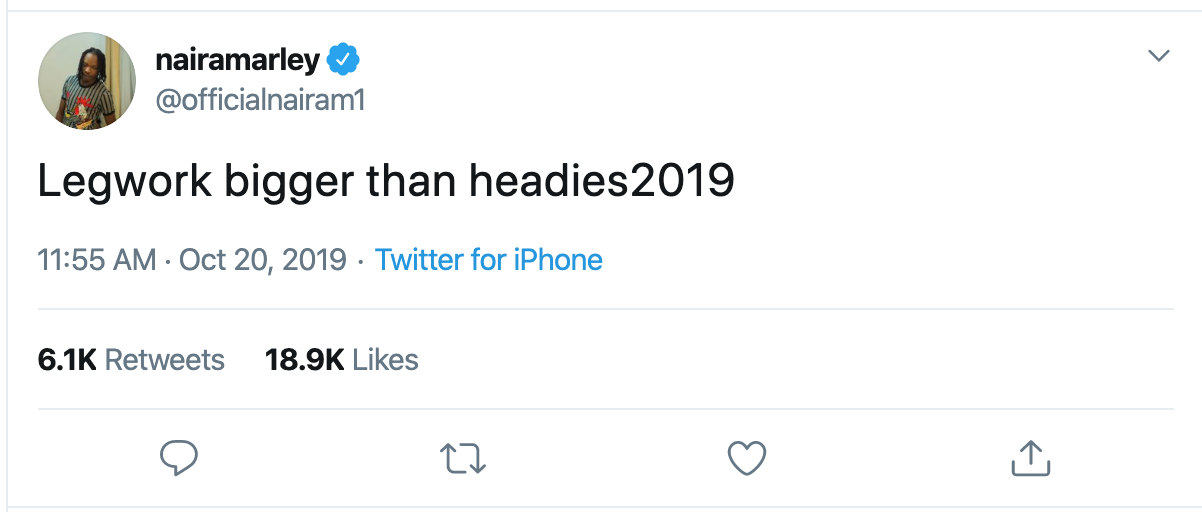The height and width of the screenshot is (512, 1202).
Task: Retweet this tweet using the arrows icon
Action: click(x=463, y=458)
